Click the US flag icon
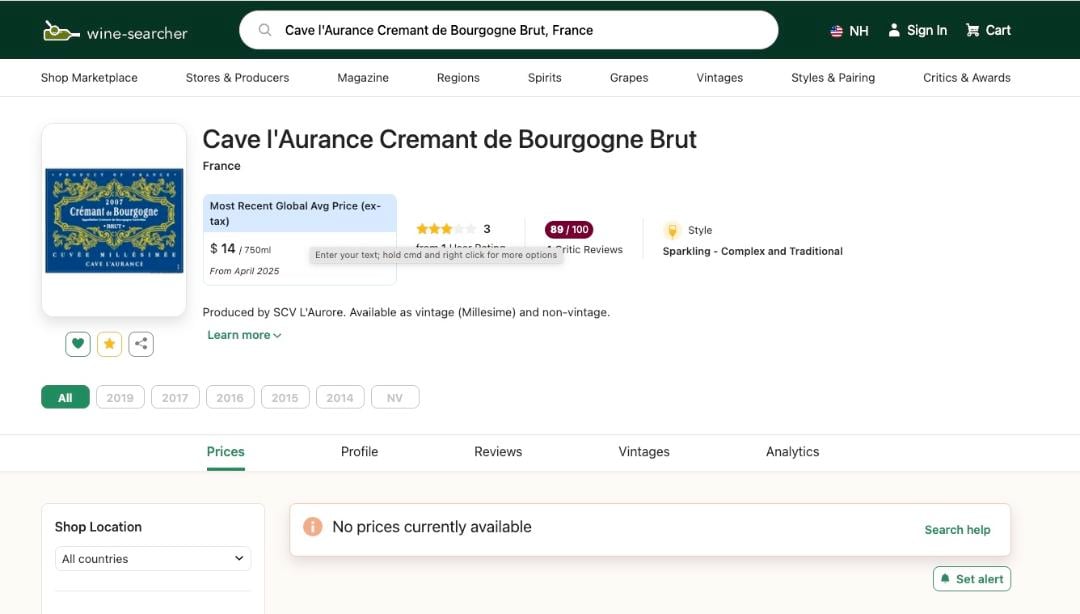This screenshot has height=614, width=1080. [x=836, y=31]
